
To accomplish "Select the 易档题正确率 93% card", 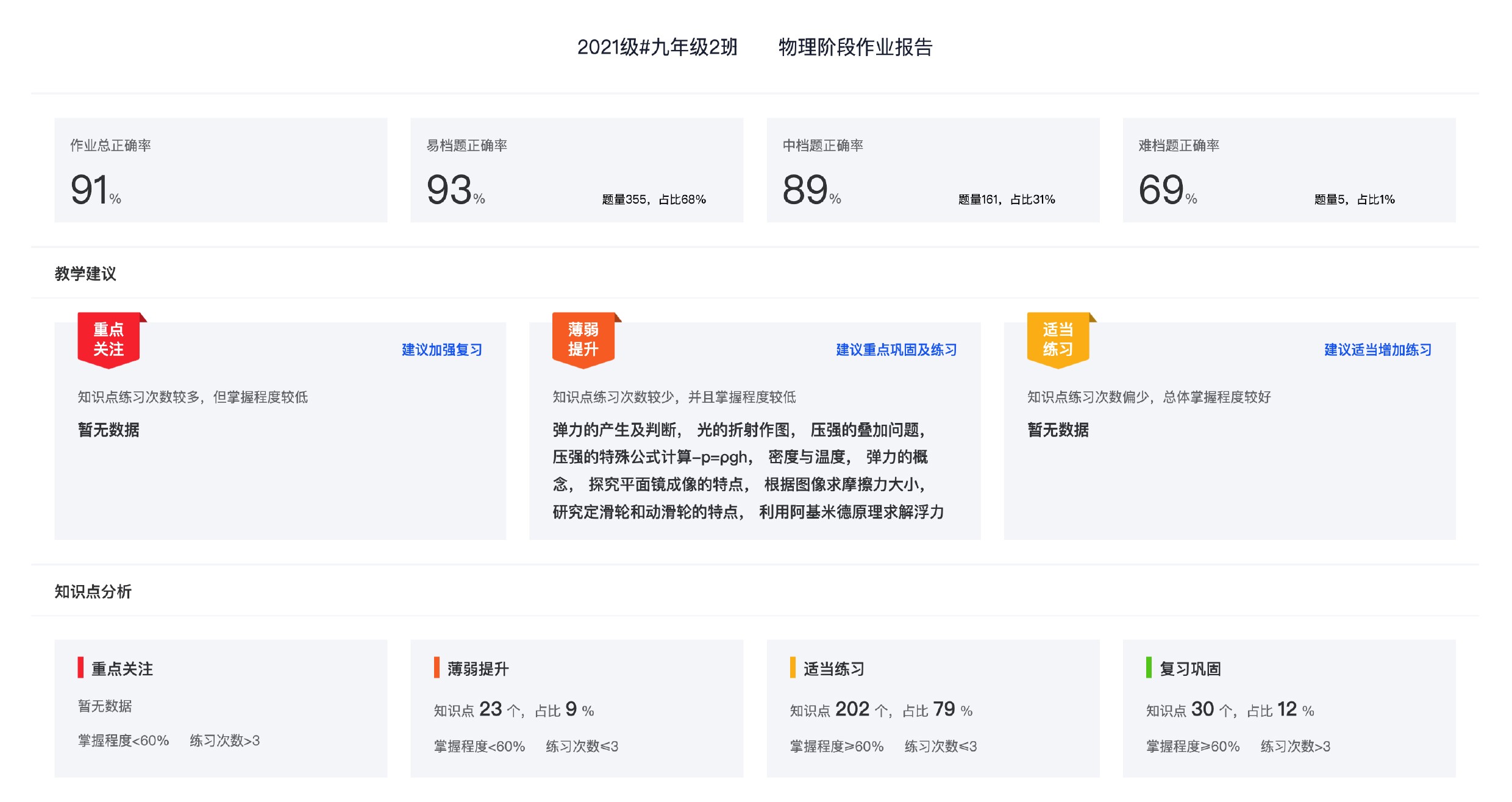I will coord(577,170).
